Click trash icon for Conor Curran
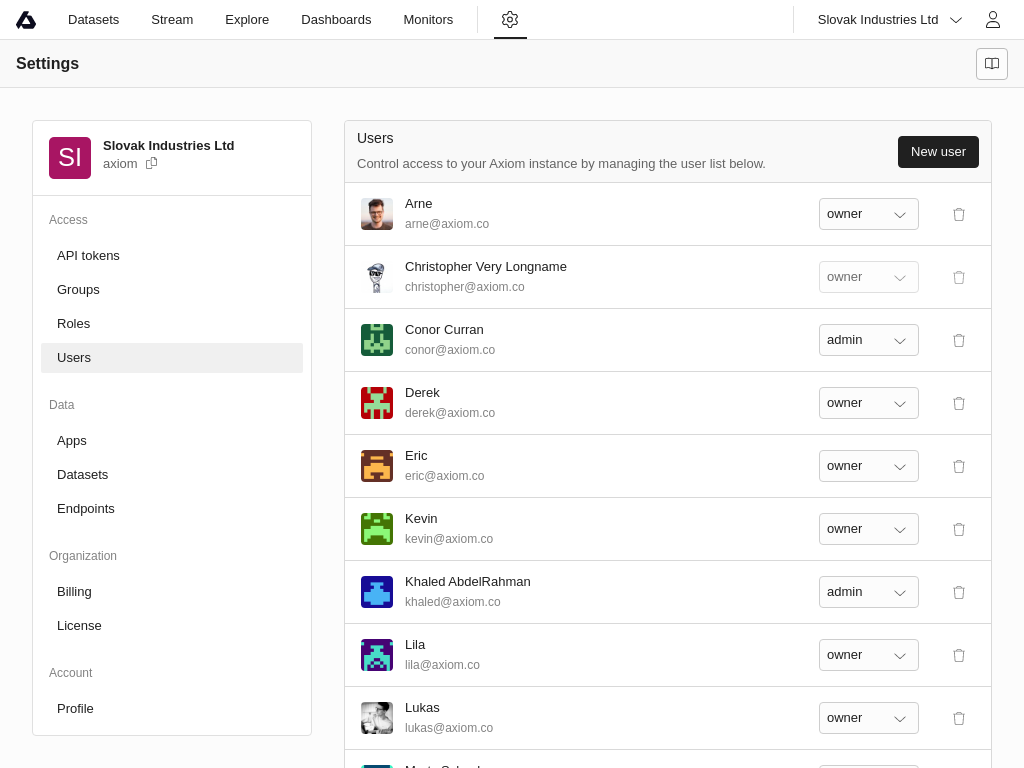Image resolution: width=1024 pixels, height=768 pixels. [958, 340]
